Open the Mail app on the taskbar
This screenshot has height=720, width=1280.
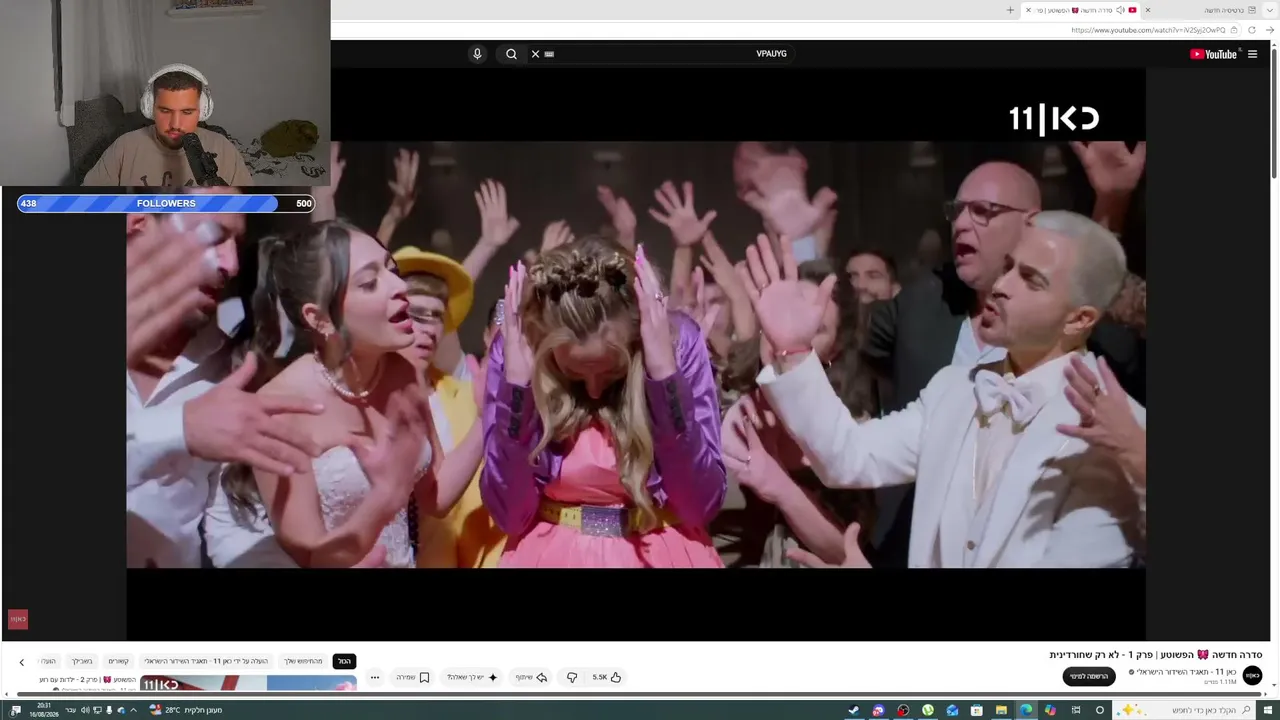pos(952,710)
